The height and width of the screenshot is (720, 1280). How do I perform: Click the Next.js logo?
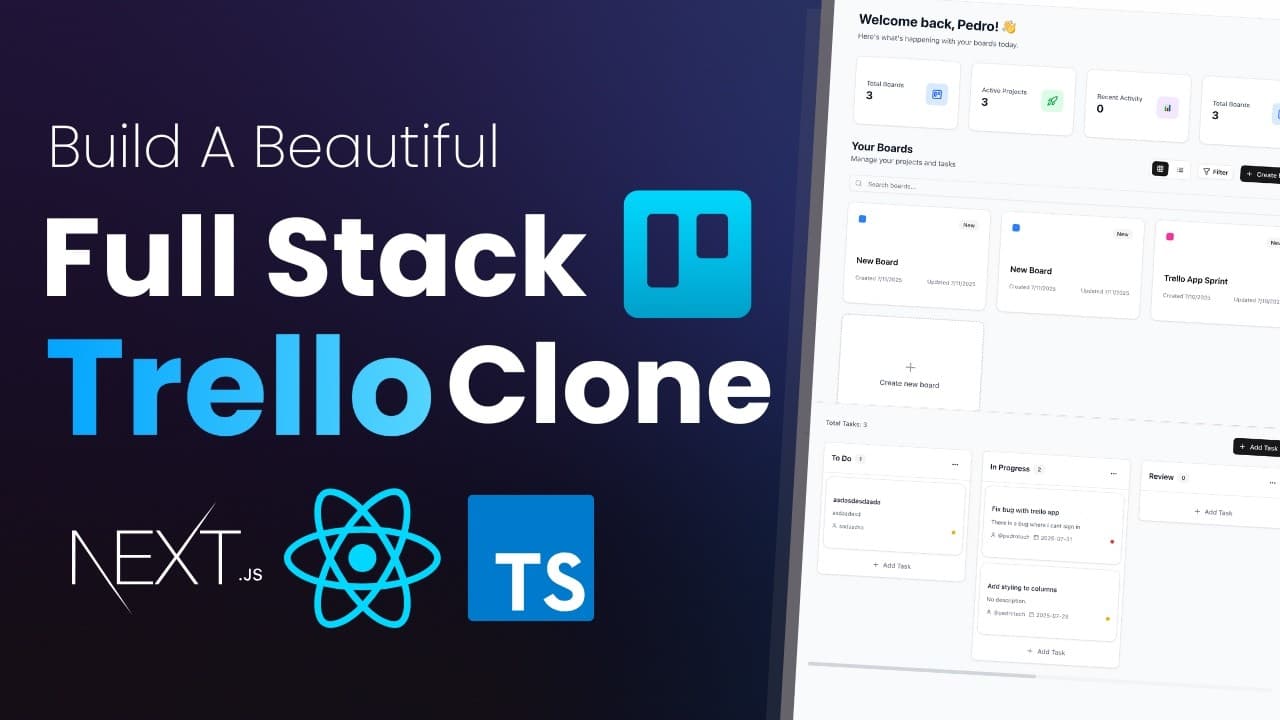166,558
